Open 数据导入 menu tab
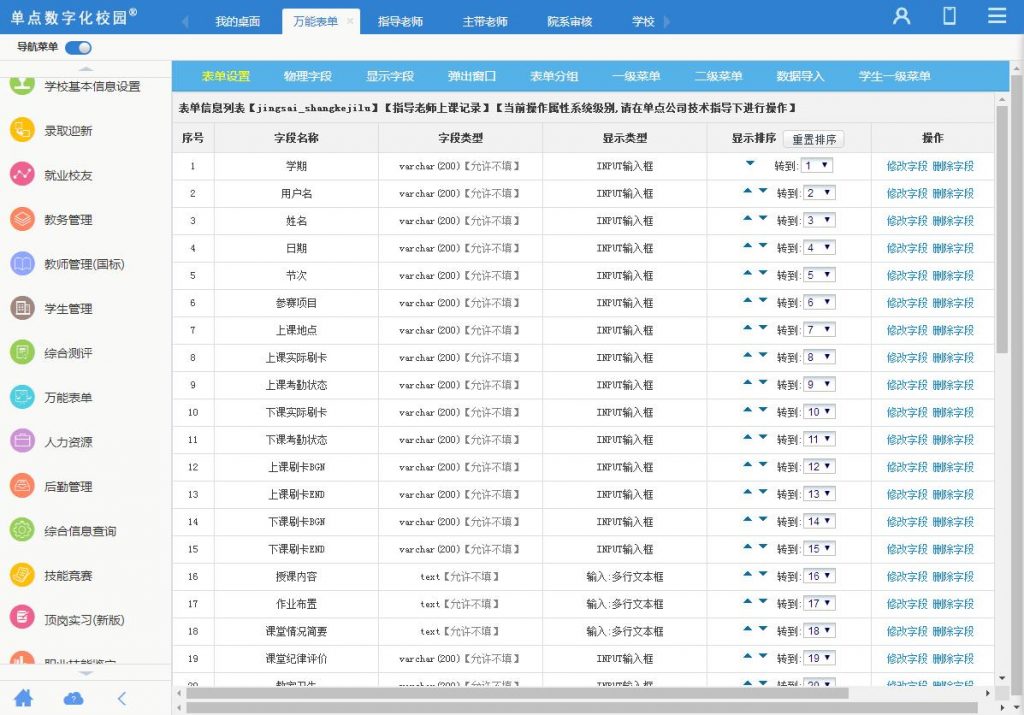The width and height of the screenshot is (1024, 715). 801,76
